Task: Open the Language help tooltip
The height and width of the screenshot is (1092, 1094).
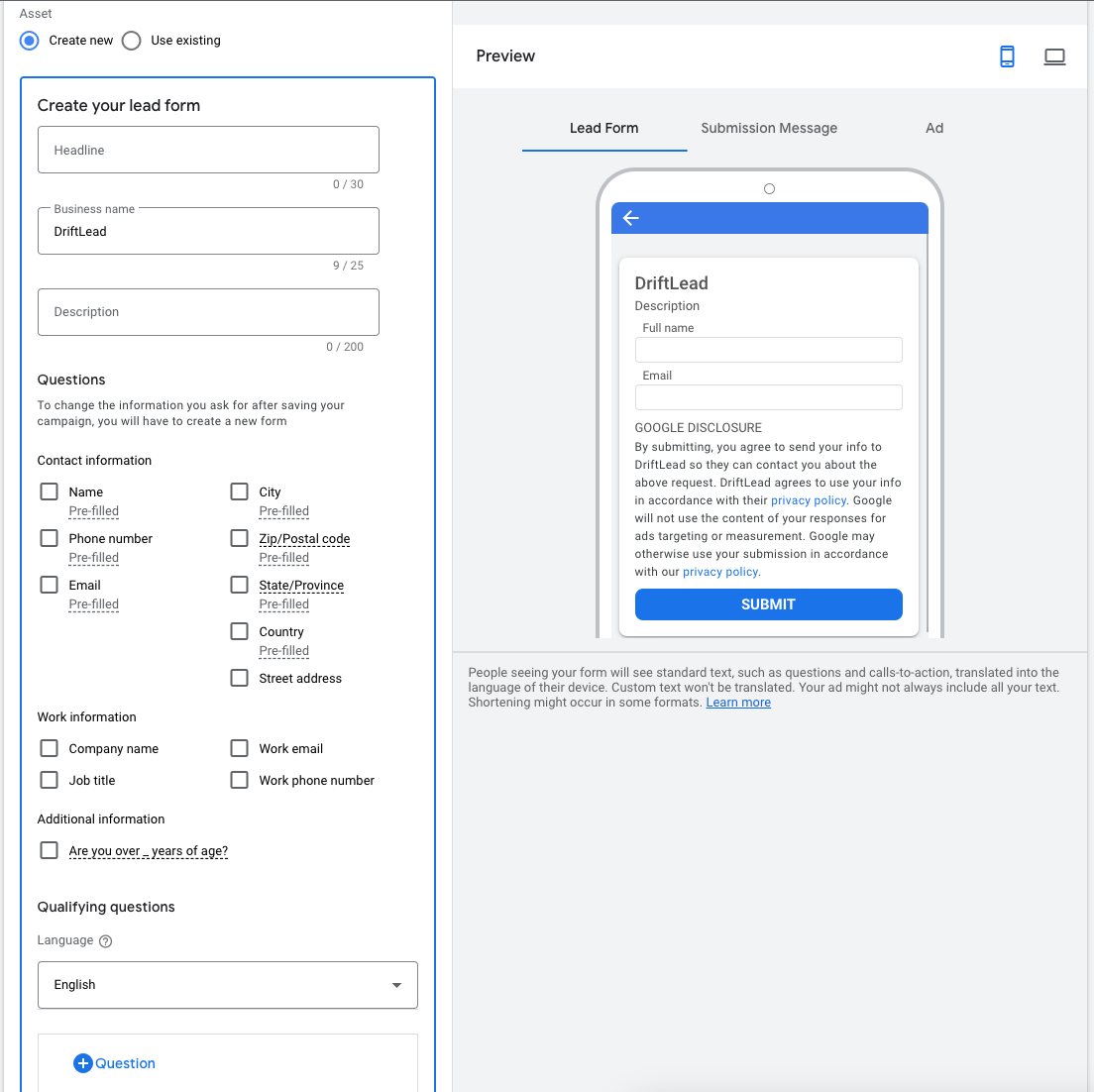Action: 106,940
